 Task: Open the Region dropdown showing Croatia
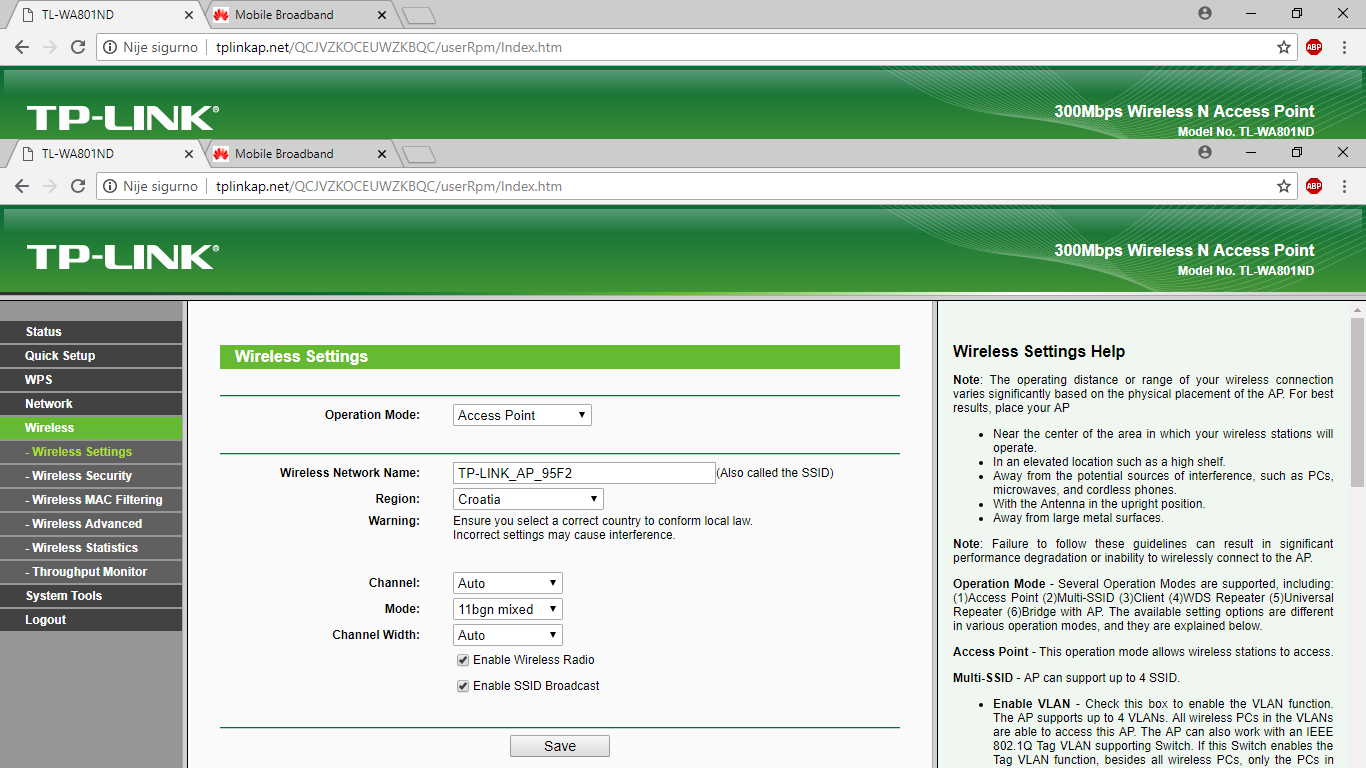click(528, 499)
